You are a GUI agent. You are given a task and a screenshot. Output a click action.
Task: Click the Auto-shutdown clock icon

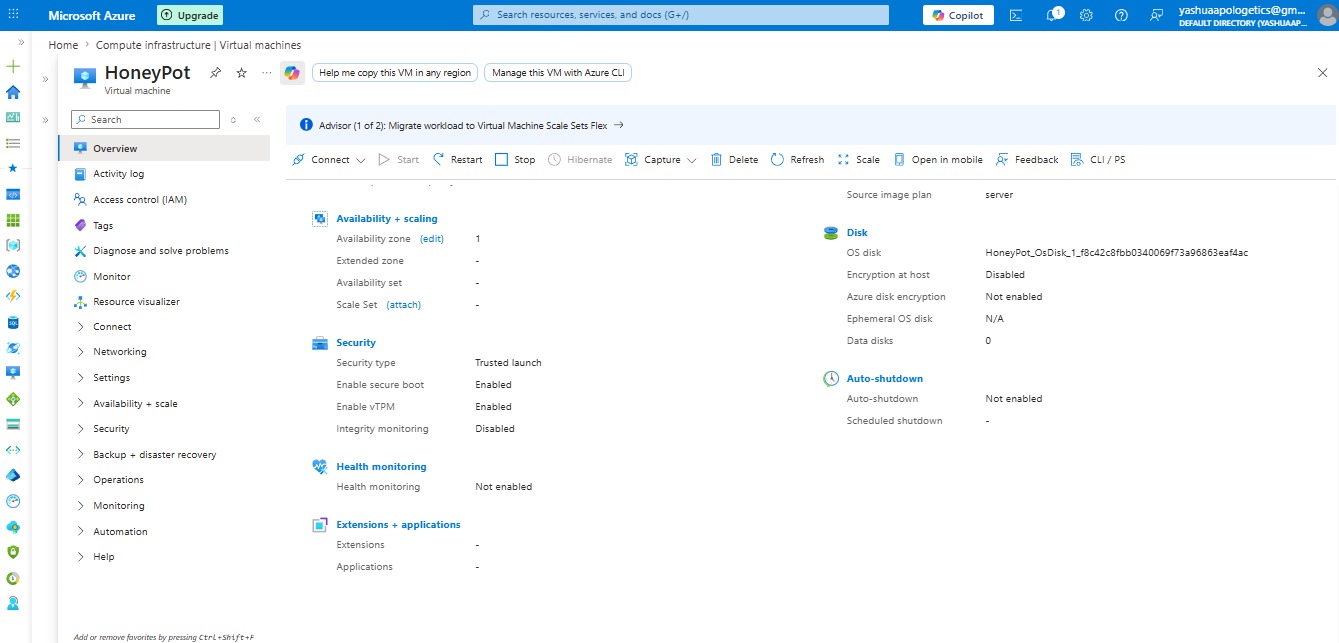[830, 379]
